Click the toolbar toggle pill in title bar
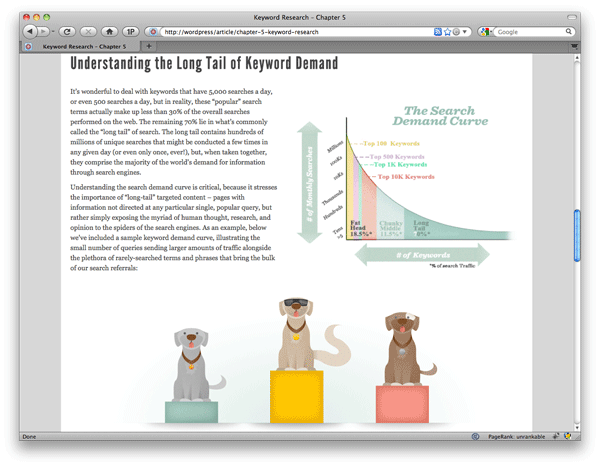The width and height of the screenshot is (600, 467). click(x=570, y=17)
